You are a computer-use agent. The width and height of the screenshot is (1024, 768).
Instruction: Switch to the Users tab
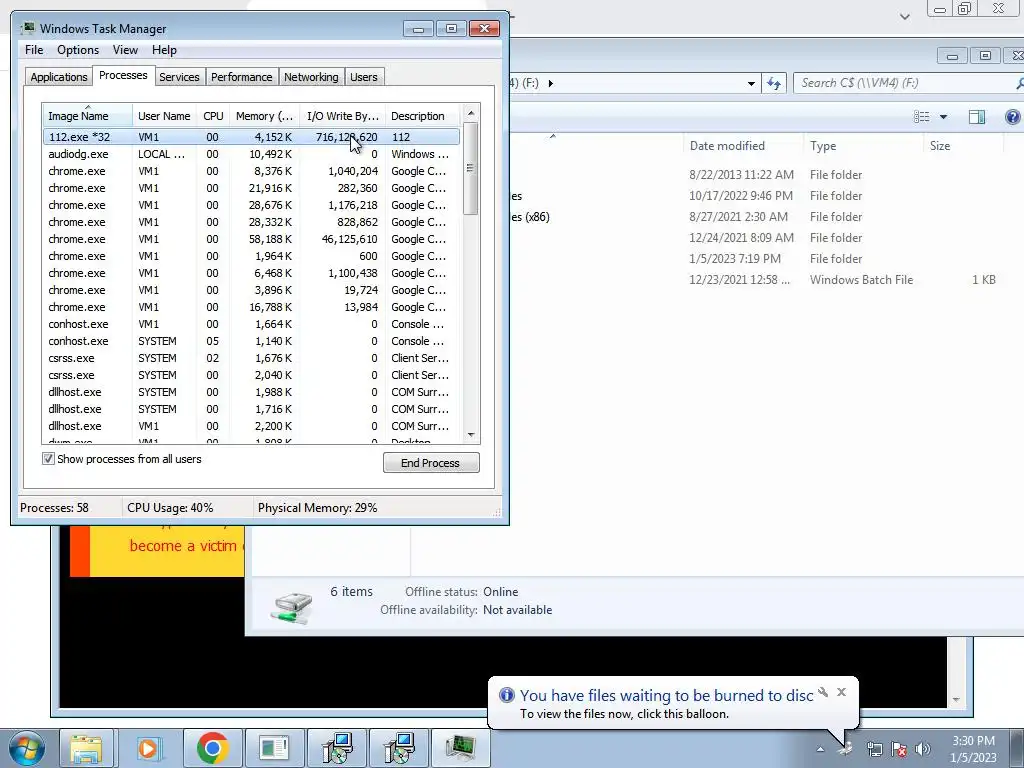[363, 77]
